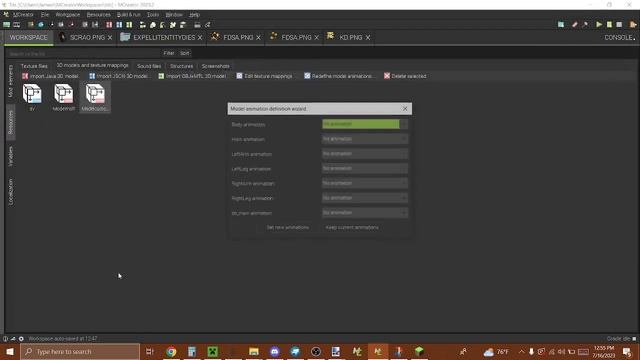This screenshot has height=360, width=640.
Task: Open the Tools menu
Action: click(x=153, y=15)
